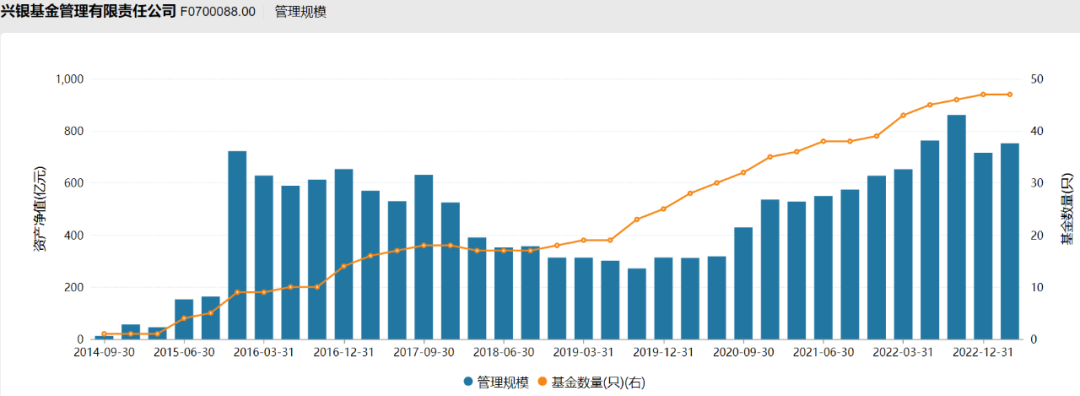
Task: Click the 资产净值(亿元) left axis title
Action: point(39,209)
